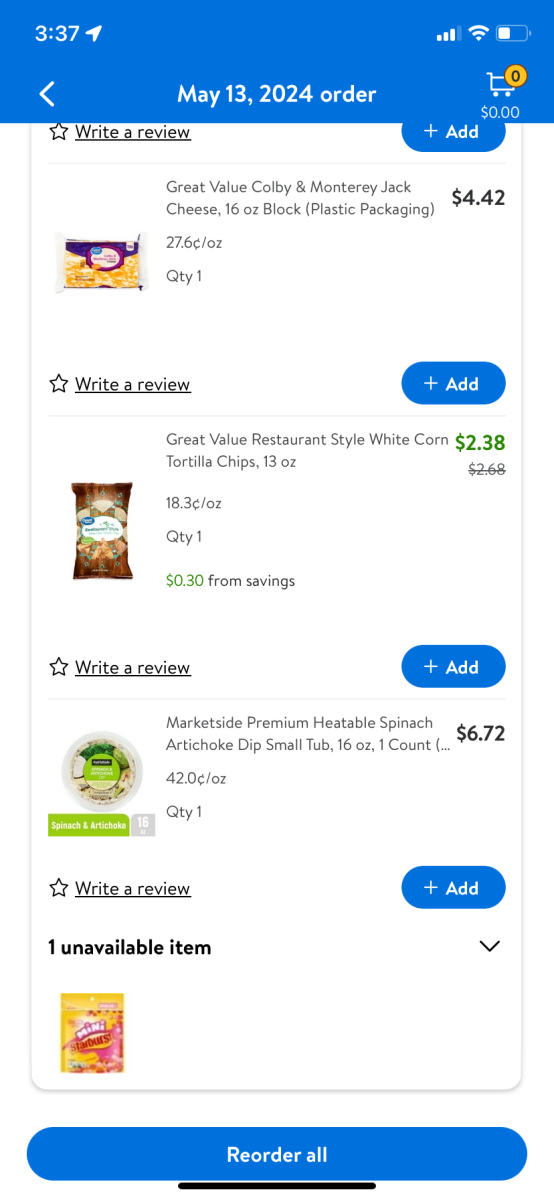The width and height of the screenshot is (554, 1200).
Task: Add Spinach Artichoke Dip to cart
Action: point(453,888)
